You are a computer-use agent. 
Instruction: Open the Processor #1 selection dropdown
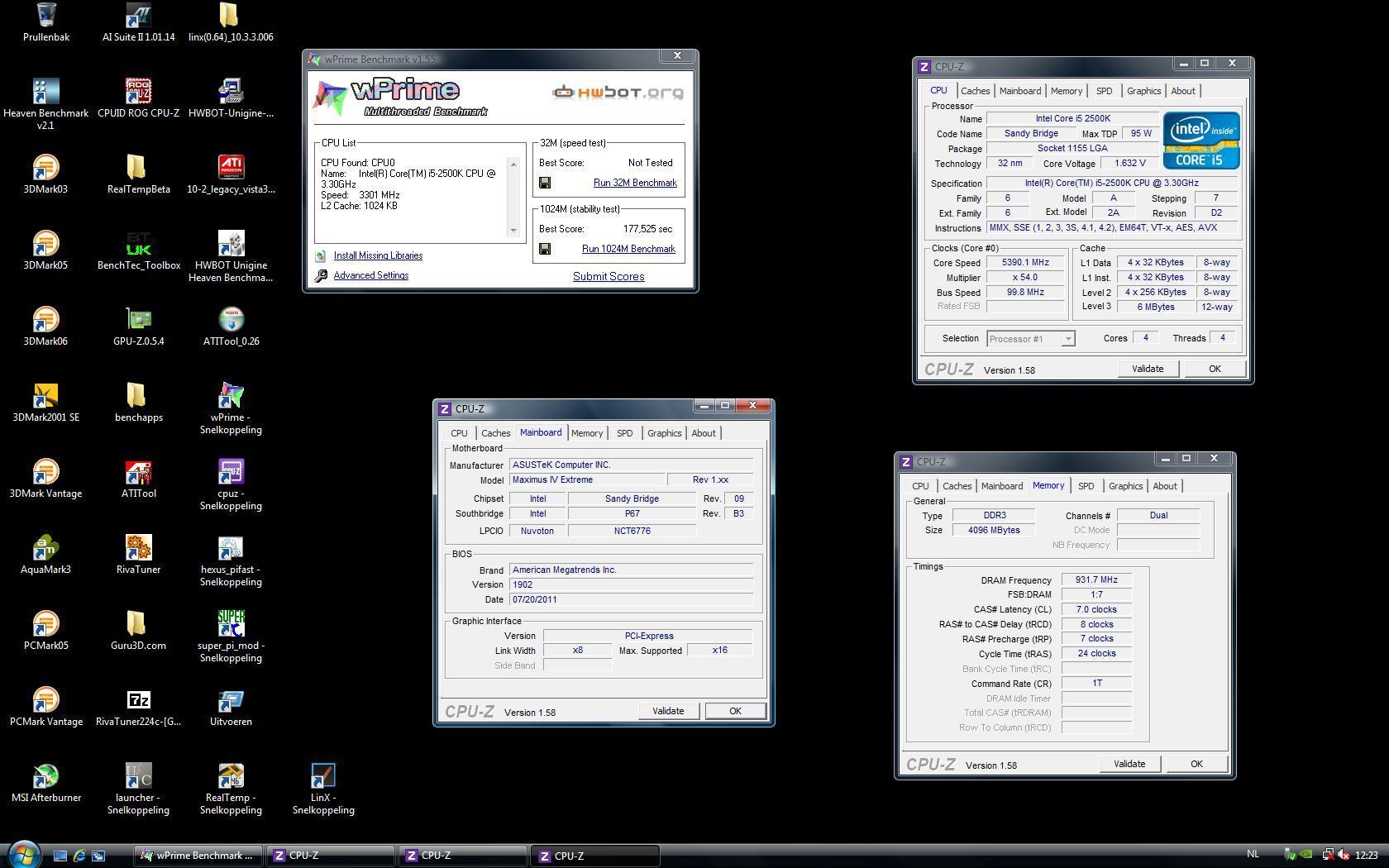(x=1030, y=338)
